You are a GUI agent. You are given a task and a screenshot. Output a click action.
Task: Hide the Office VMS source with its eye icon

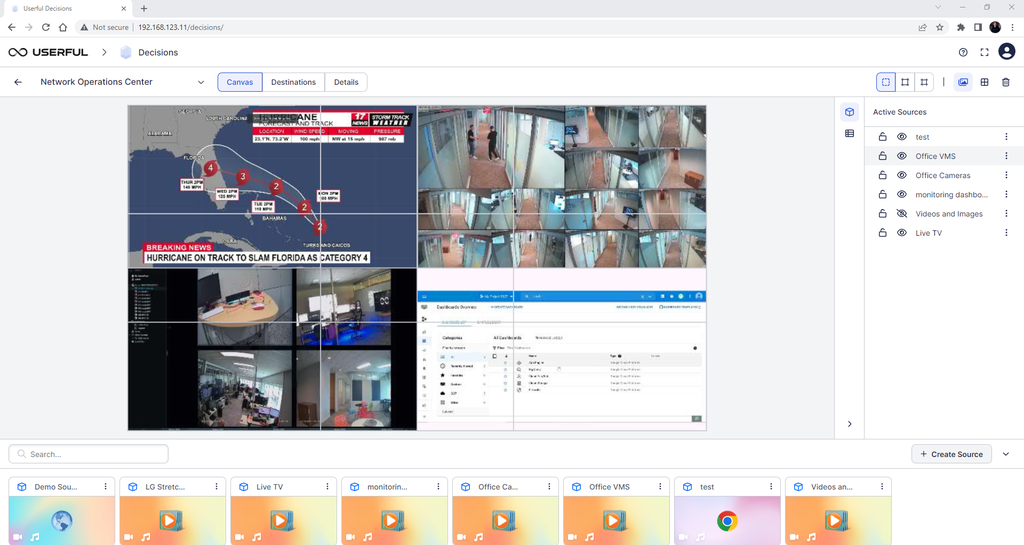click(x=902, y=156)
